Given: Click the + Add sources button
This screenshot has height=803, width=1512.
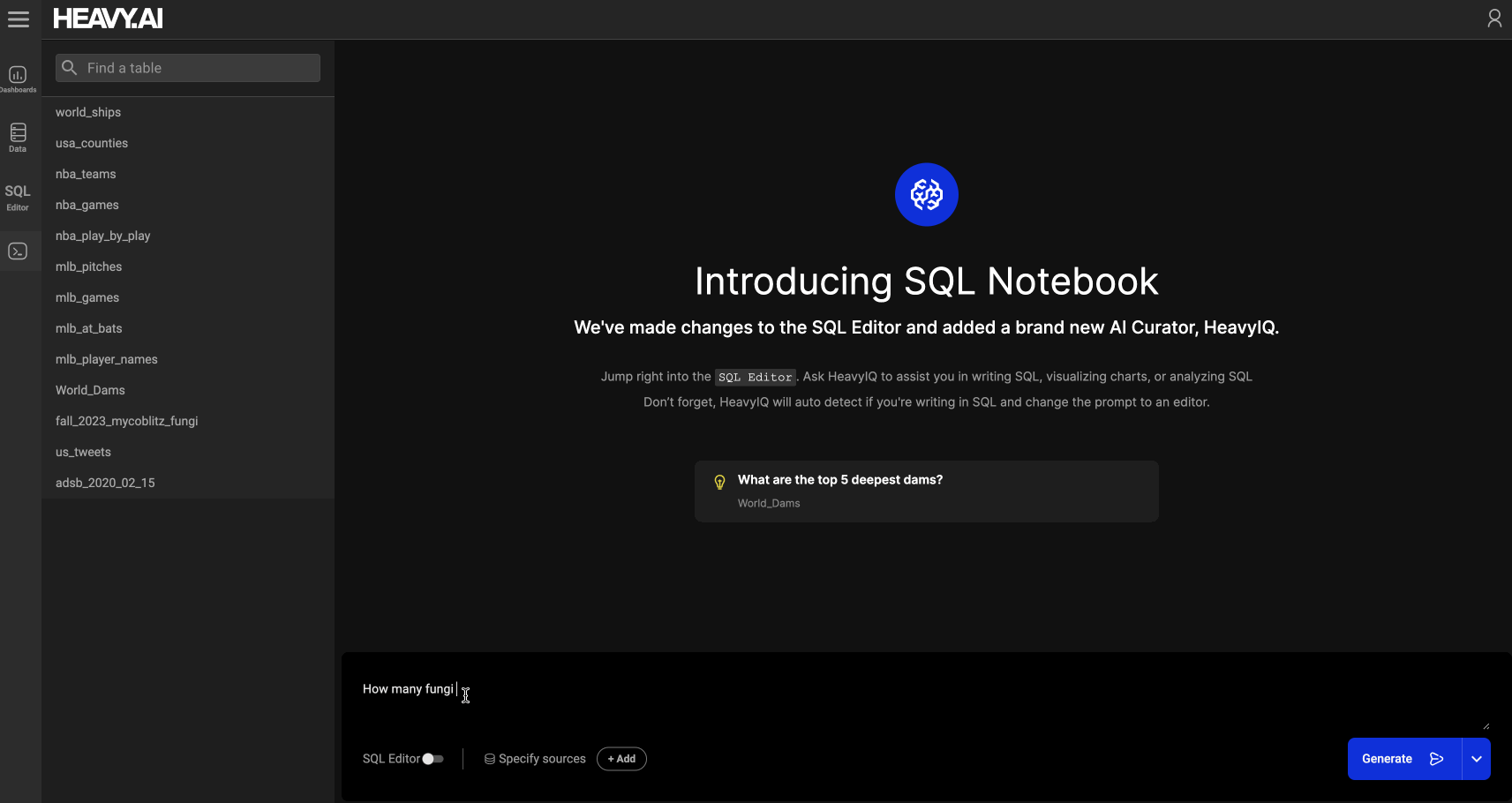Looking at the screenshot, I should pos(621,759).
